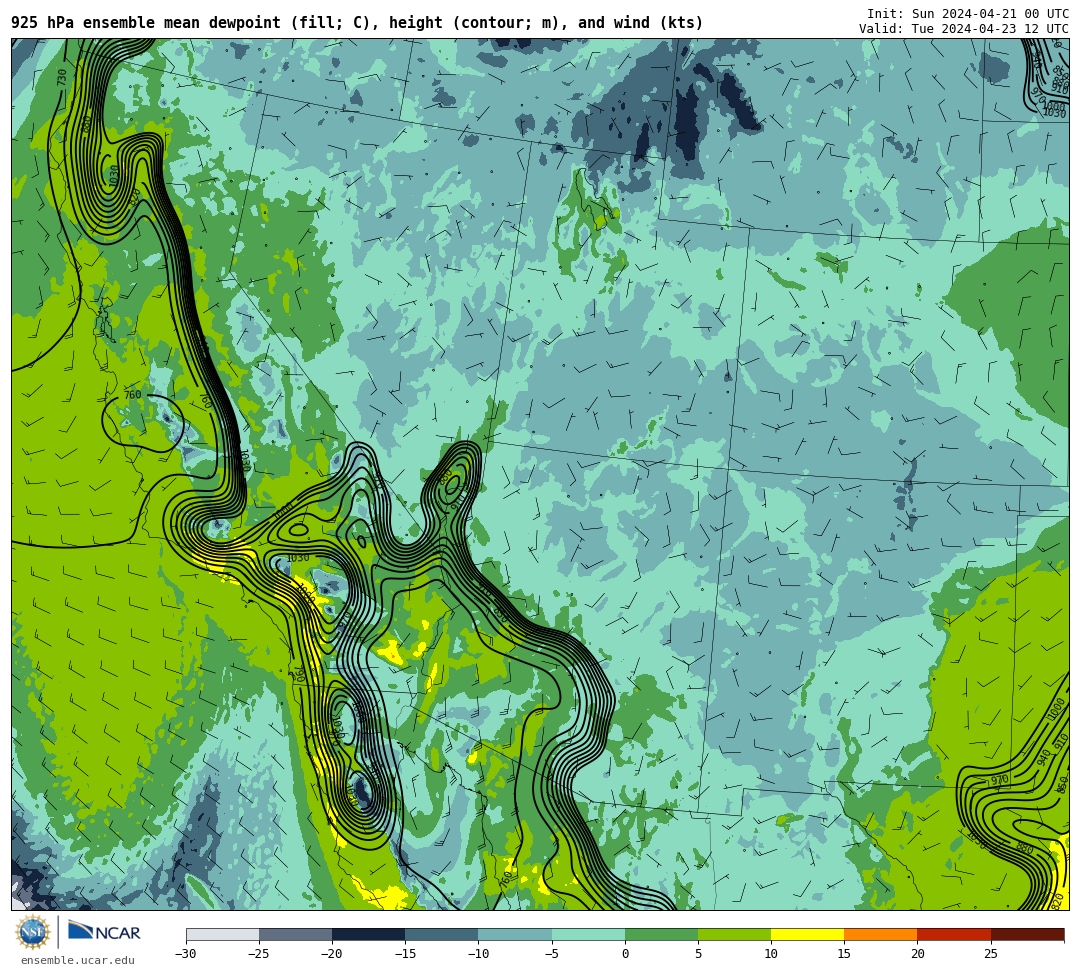Click the colorbar tick label 15
This screenshot has width=1080, height=973.
click(844, 954)
